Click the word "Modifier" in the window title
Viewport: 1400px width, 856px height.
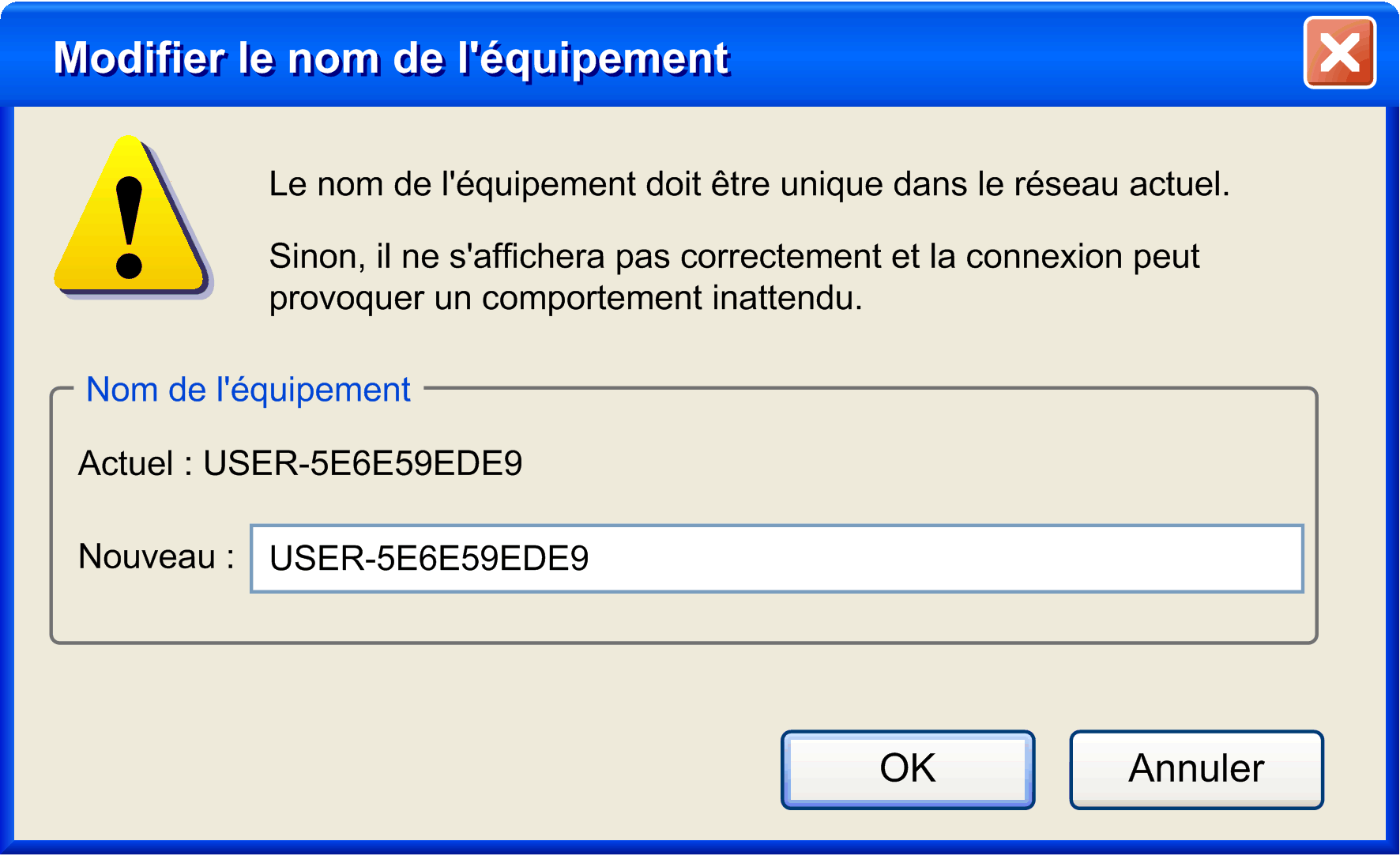(x=140, y=58)
